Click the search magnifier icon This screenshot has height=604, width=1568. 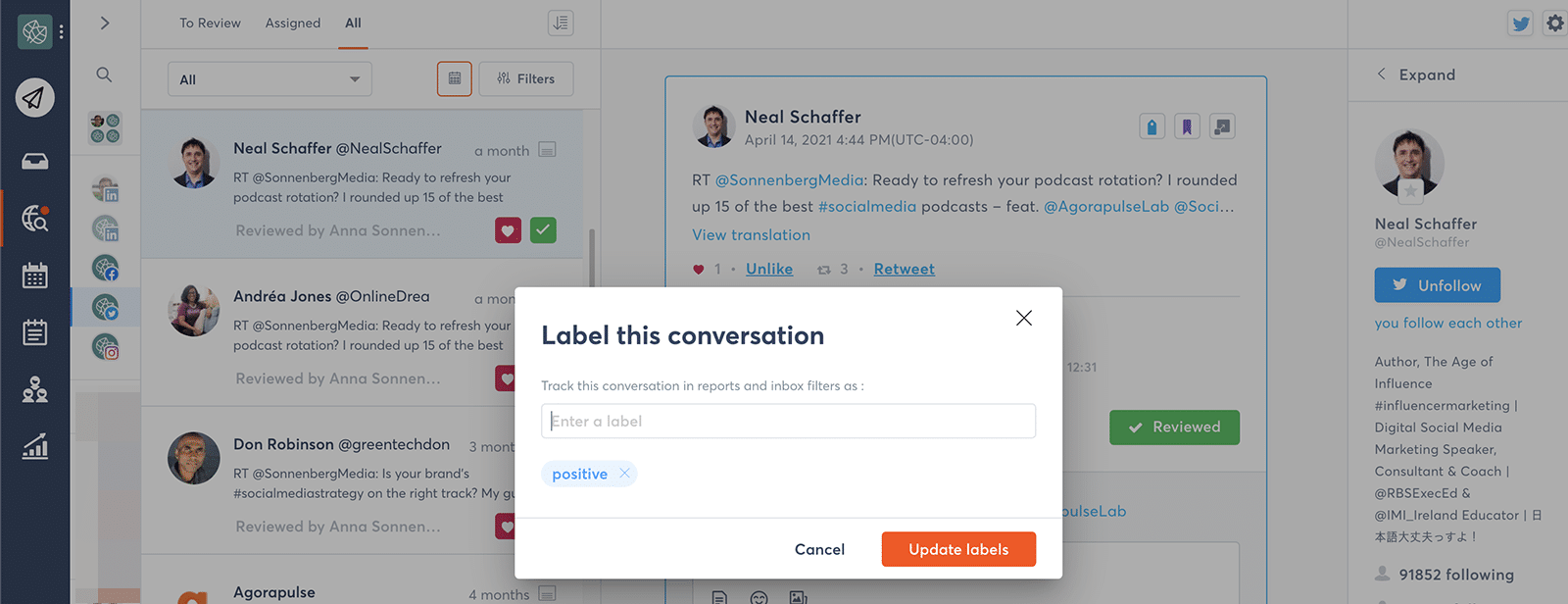[104, 75]
